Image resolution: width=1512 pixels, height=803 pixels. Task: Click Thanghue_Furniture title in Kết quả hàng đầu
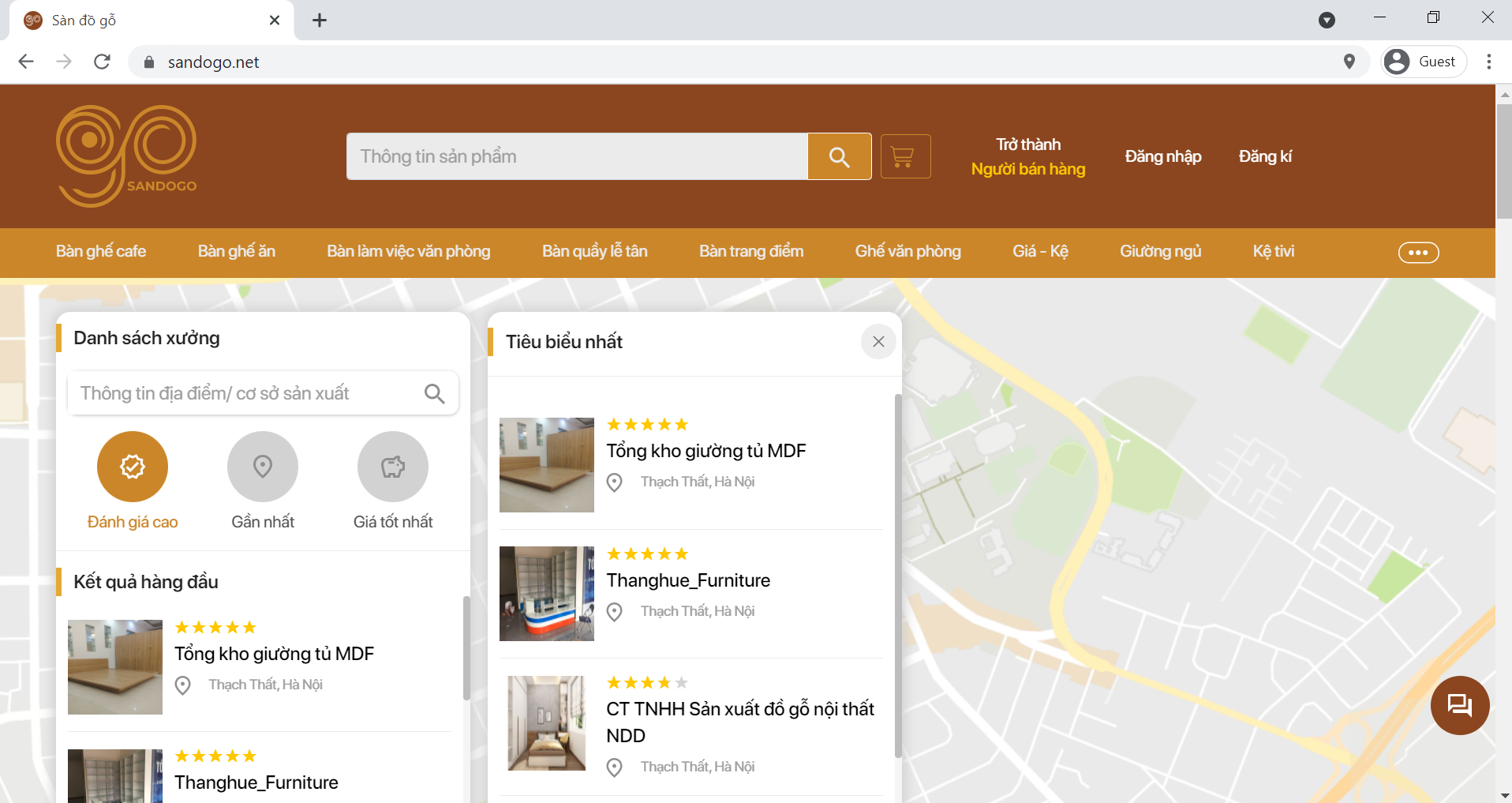tap(256, 782)
